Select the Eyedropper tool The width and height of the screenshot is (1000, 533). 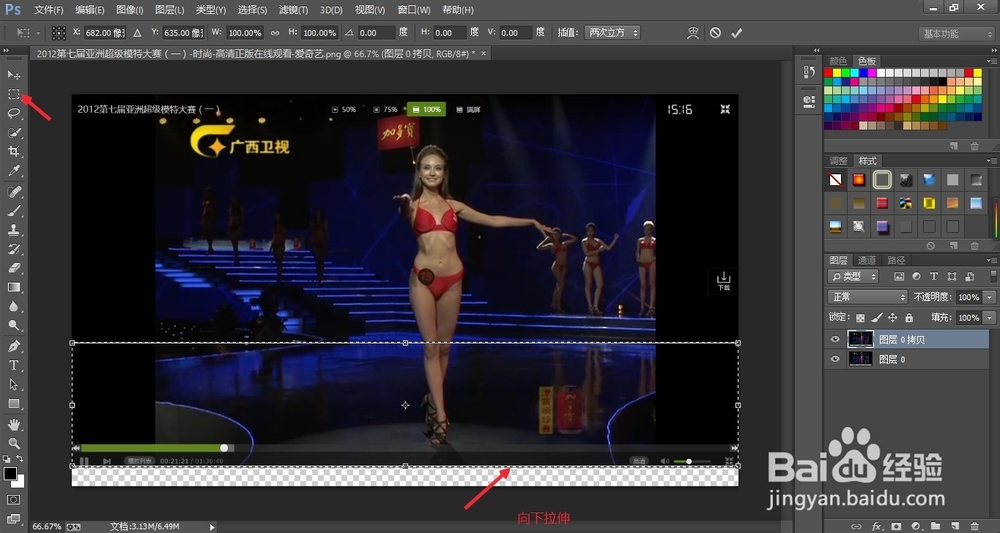13,171
